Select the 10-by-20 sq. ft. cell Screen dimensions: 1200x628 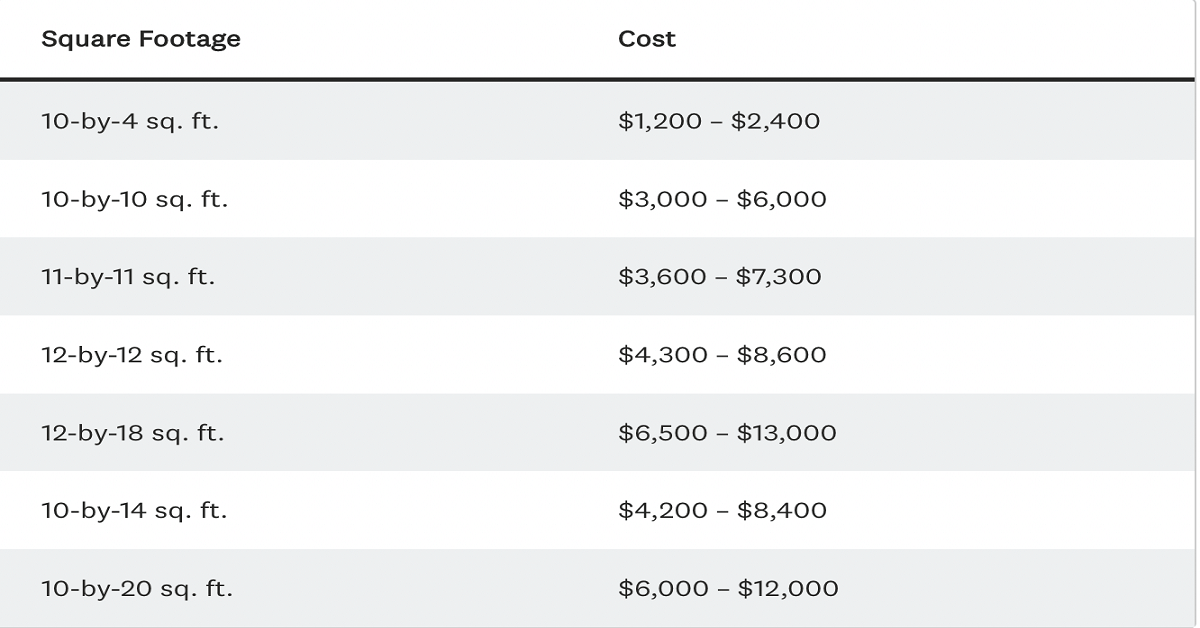pos(137,589)
